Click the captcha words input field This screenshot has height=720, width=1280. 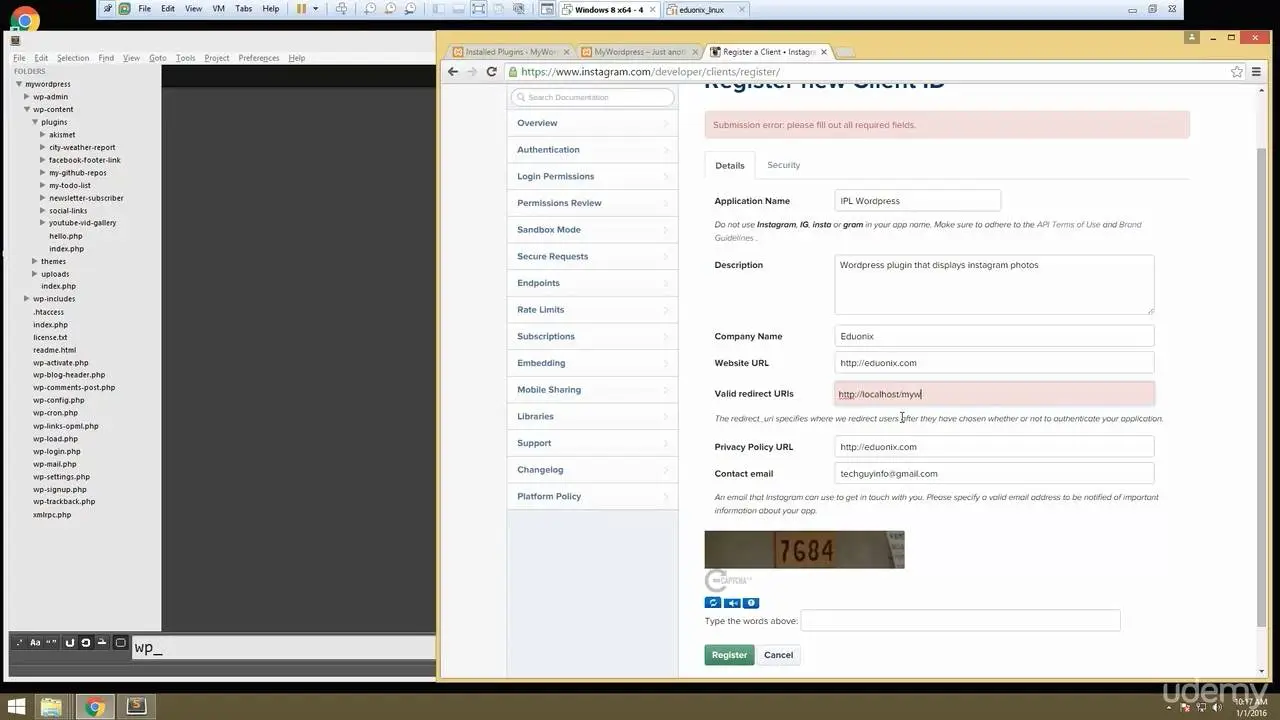click(x=960, y=620)
